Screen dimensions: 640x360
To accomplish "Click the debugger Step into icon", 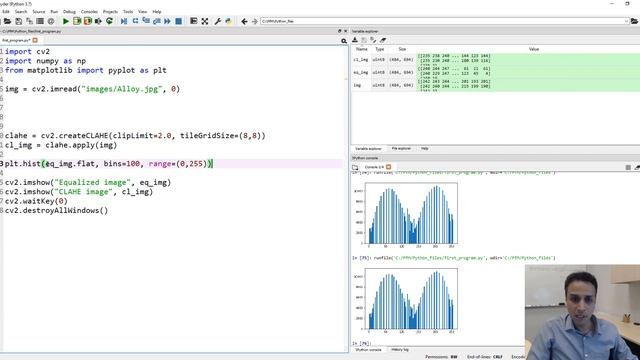I will 146,21.
